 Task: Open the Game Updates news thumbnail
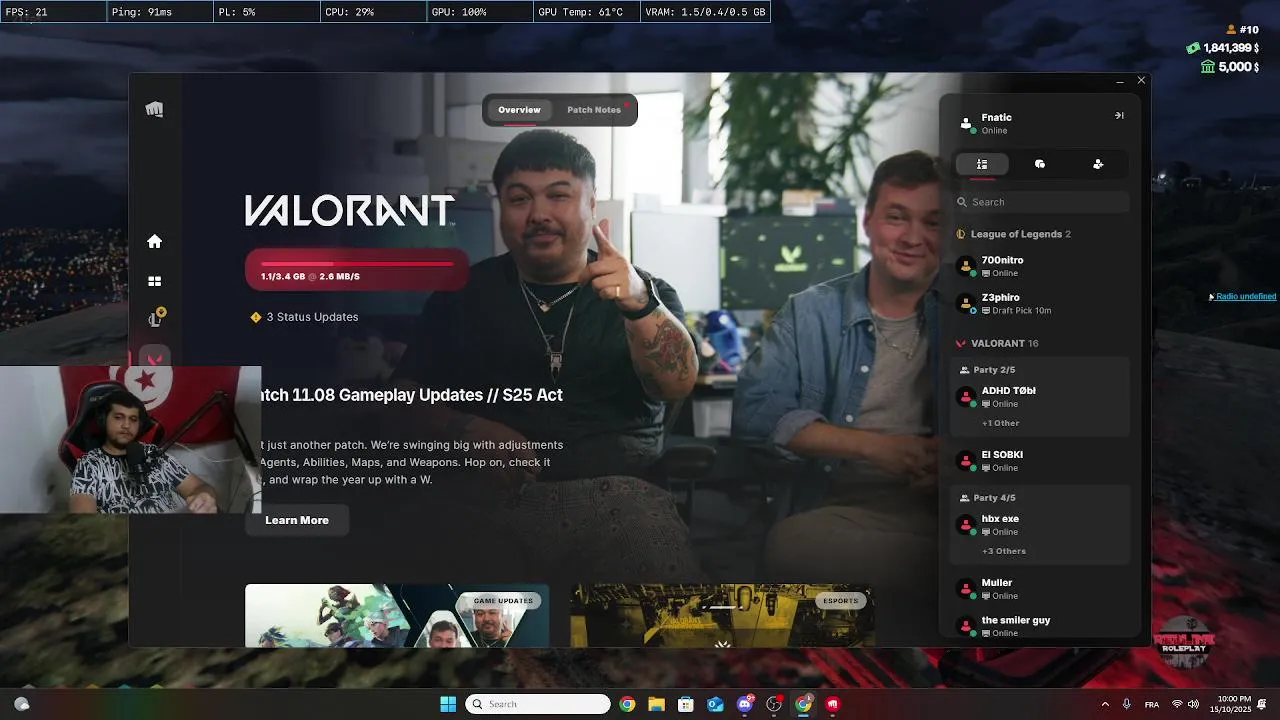pyautogui.click(x=397, y=615)
